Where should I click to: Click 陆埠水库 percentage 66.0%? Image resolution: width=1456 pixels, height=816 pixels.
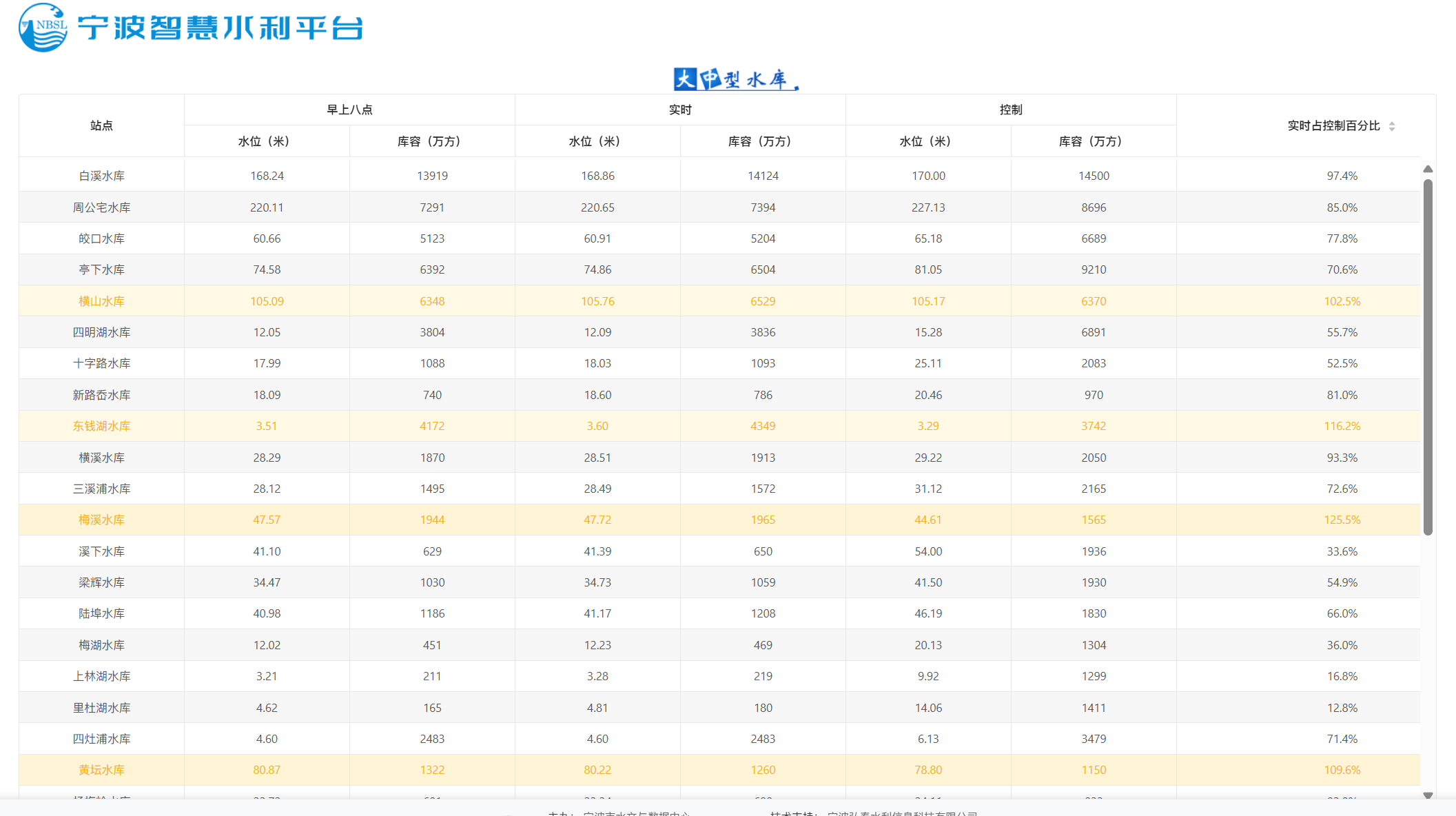point(1342,613)
